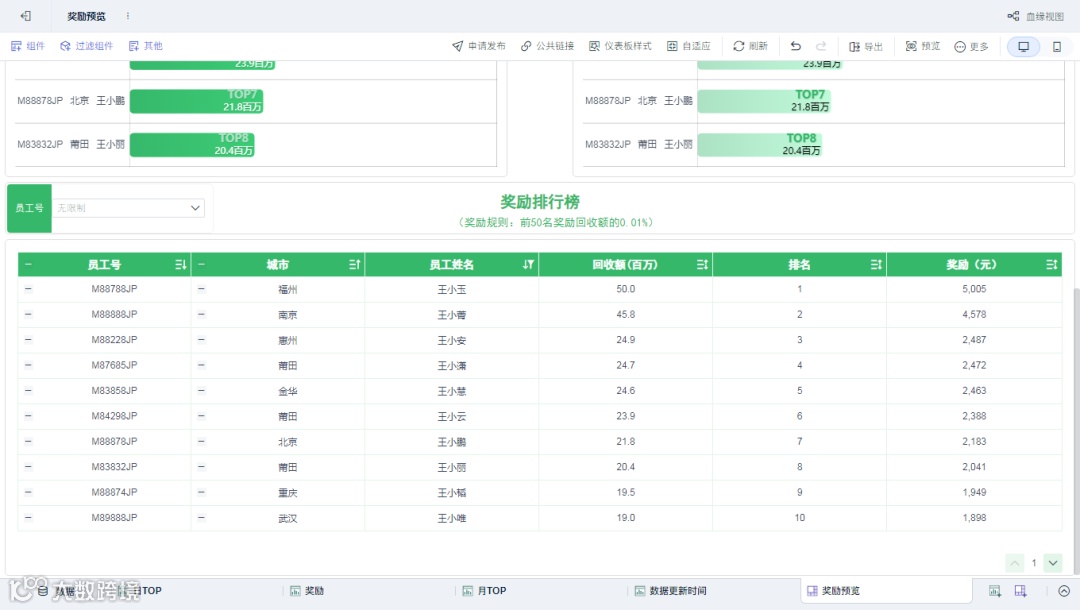The image size is (1080, 610).
Task: Export dashboard via 导出
Action: 866,46
